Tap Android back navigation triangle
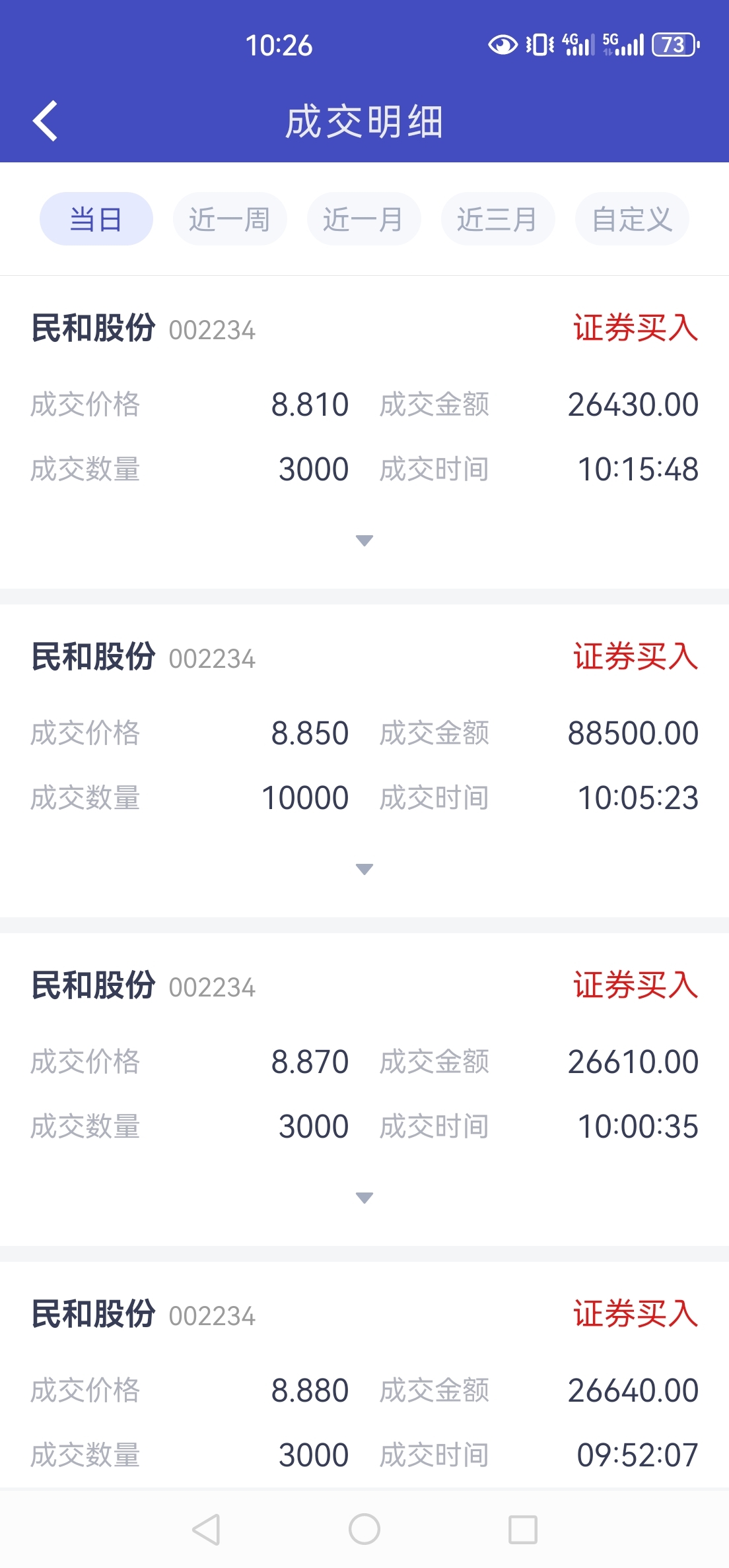Image resolution: width=729 pixels, height=1568 pixels. [206, 1529]
